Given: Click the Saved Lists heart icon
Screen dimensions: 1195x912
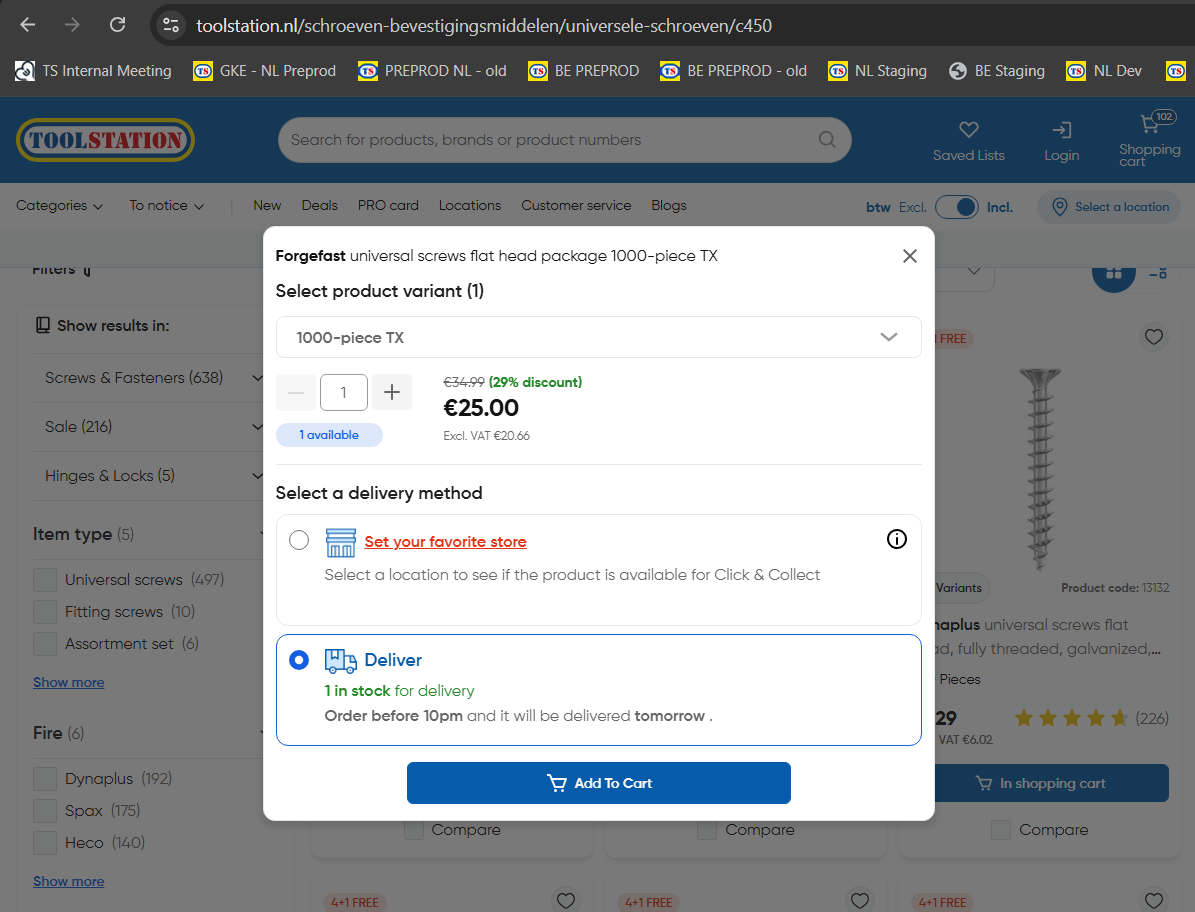Looking at the screenshot, I should coord(968,130).
